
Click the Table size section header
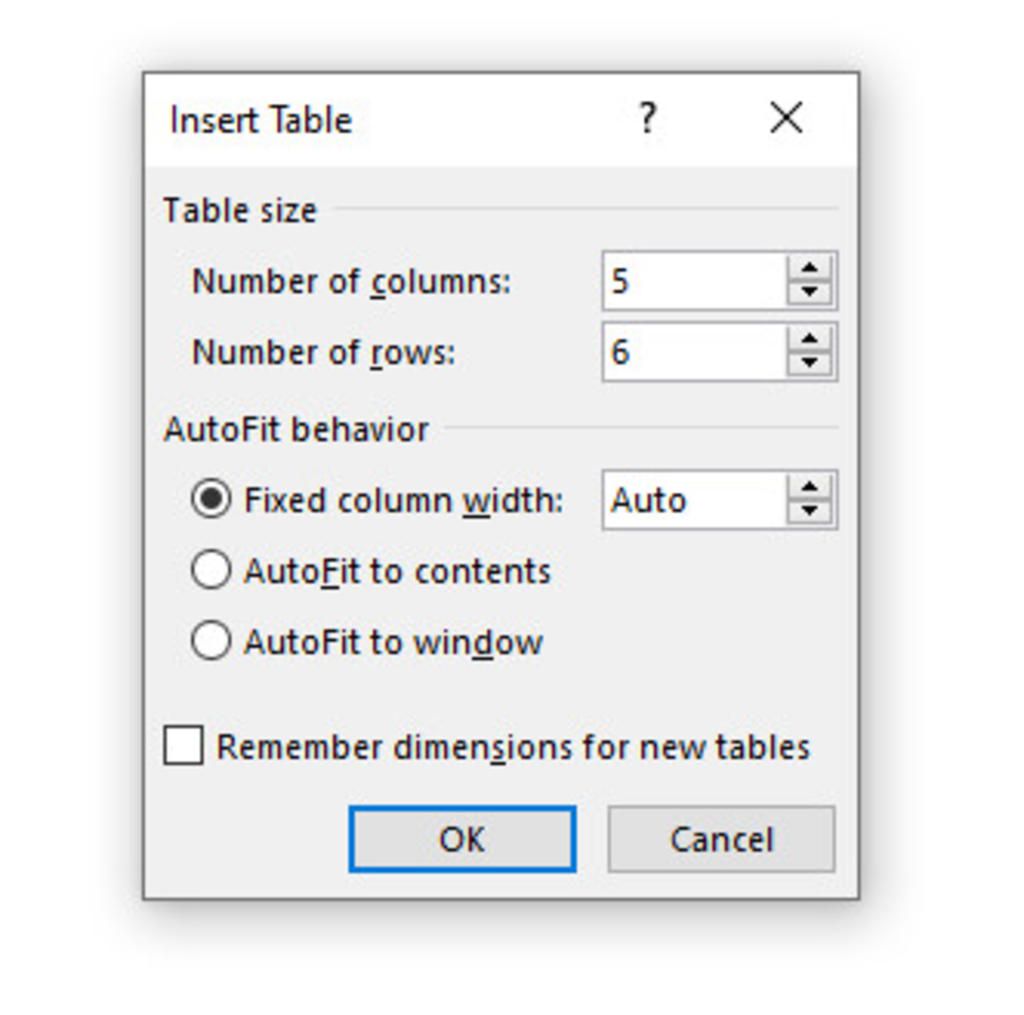239,210
